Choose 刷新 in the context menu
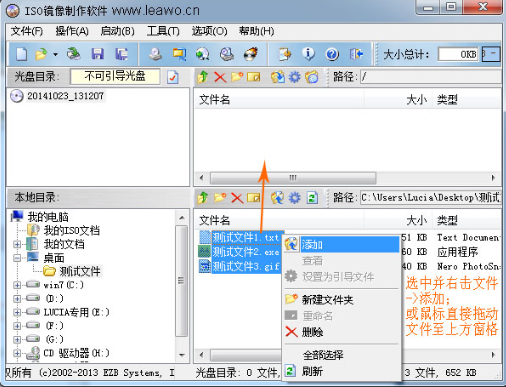 tap(342, 371)
